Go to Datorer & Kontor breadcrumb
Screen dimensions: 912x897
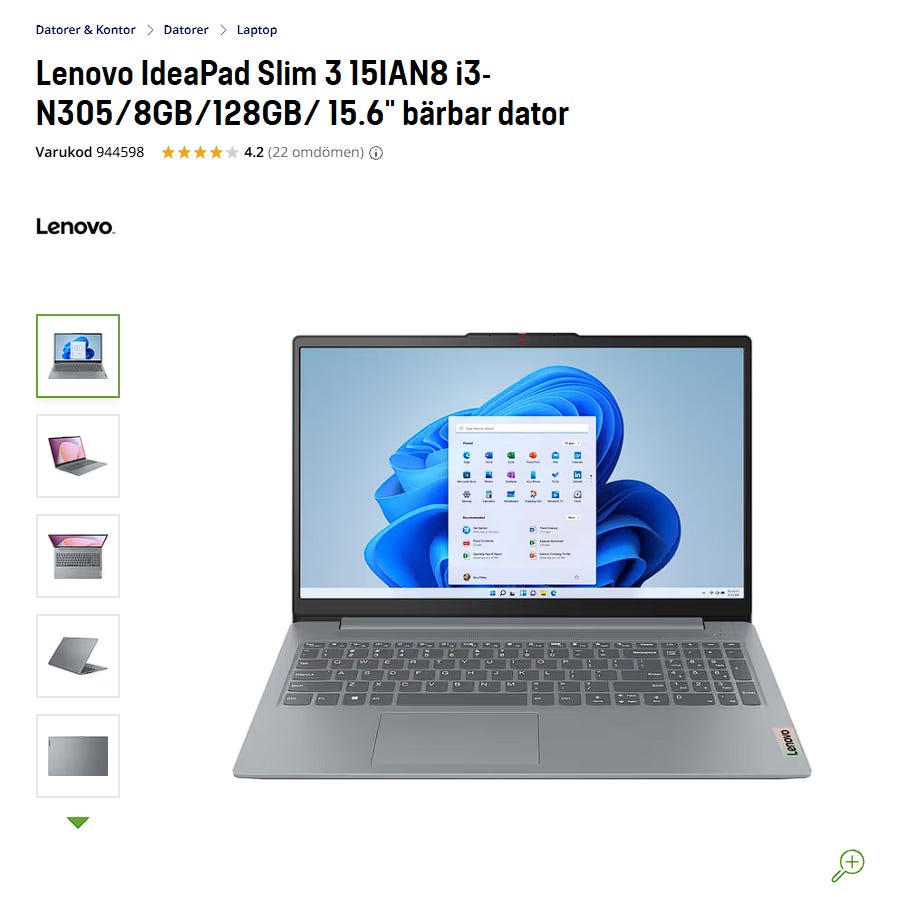[x=86, y=30]
